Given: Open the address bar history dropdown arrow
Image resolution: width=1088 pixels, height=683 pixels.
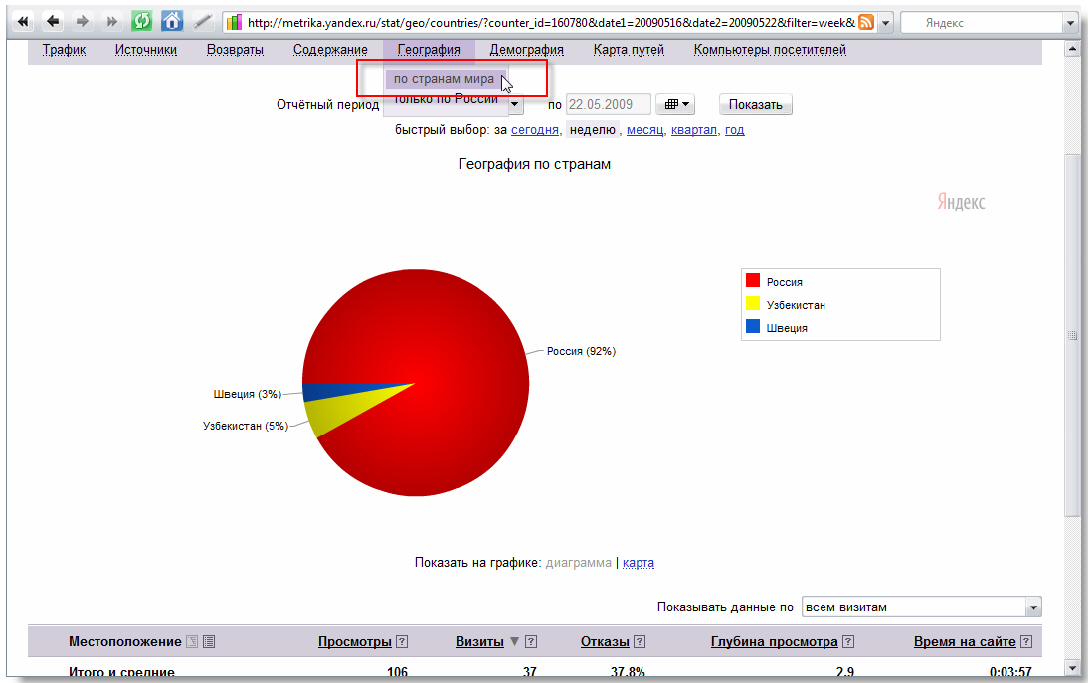Looking at the screenshot, I should 885,23.
